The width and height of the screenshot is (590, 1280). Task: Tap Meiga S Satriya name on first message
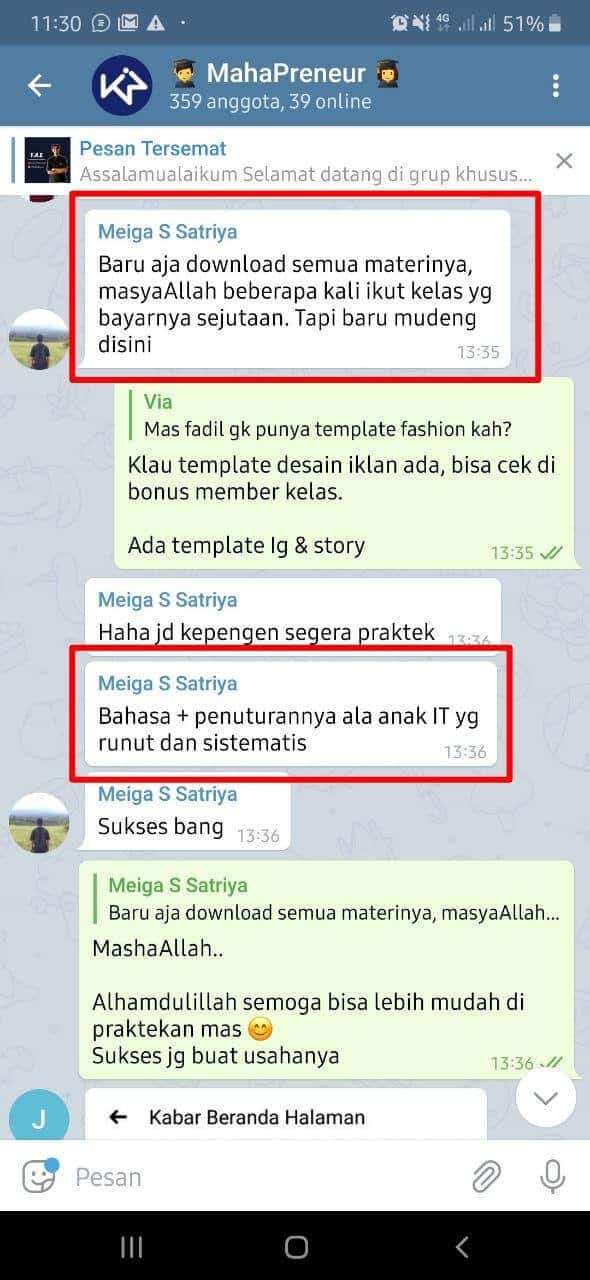click(168, 232)
